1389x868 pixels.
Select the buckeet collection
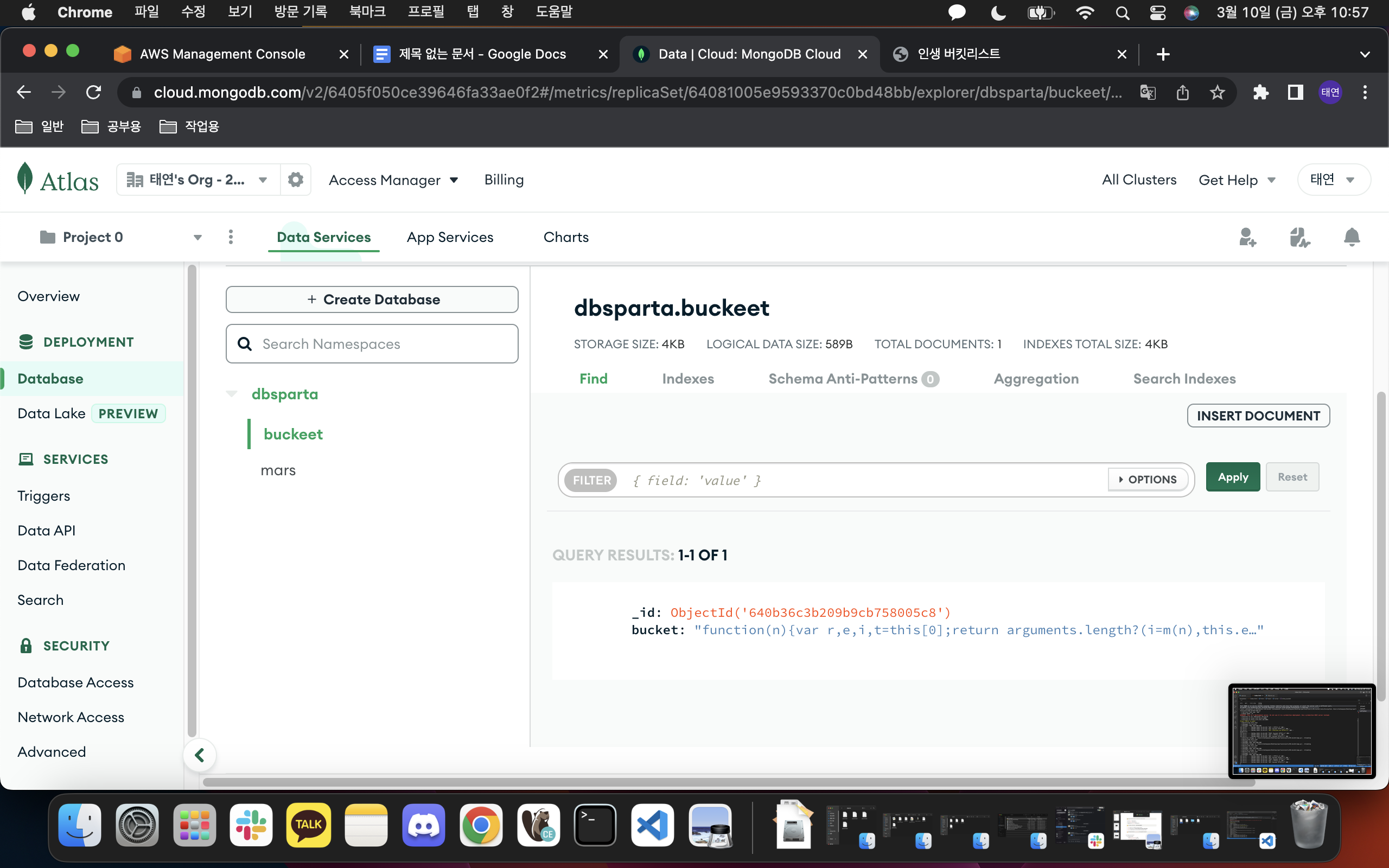[293, 434]
